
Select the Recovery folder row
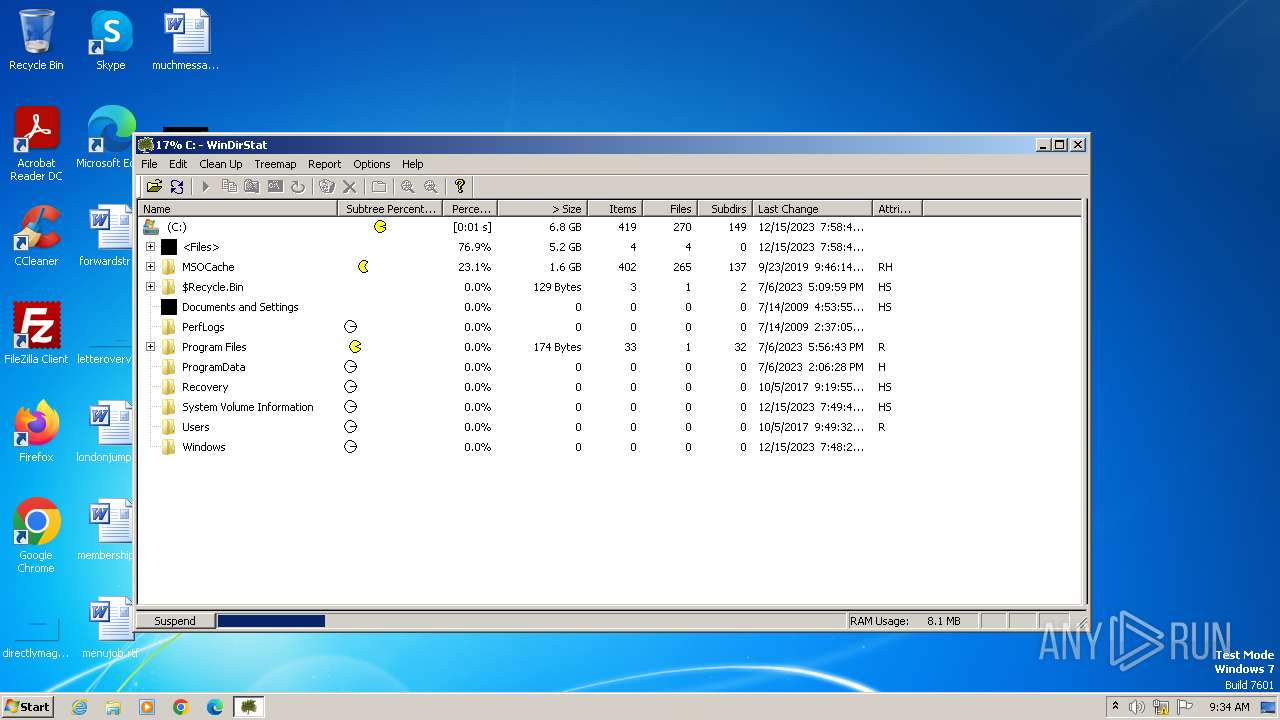pyautogui.click(x=609, y=387)
